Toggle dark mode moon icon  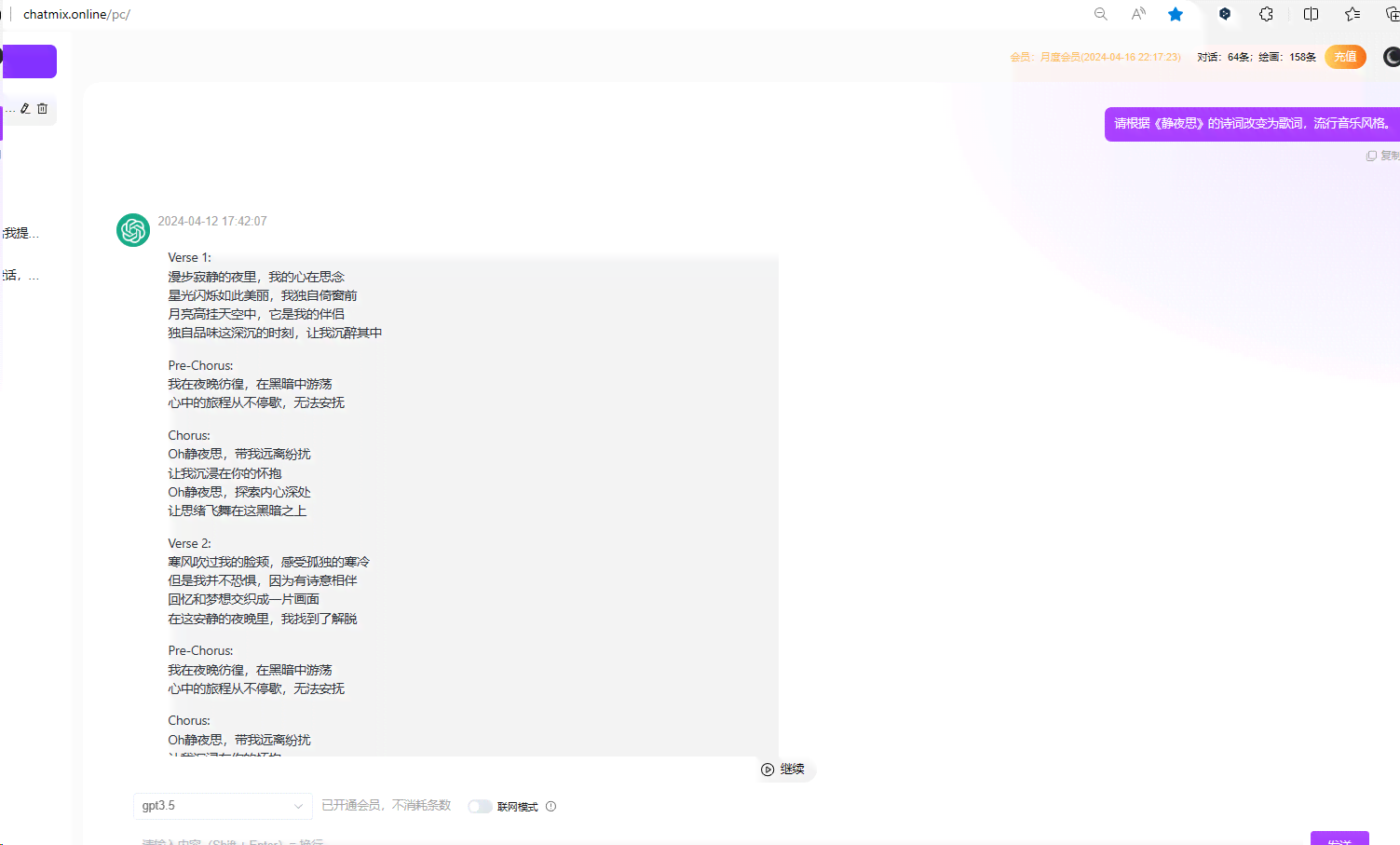[x=1392, y=57]
